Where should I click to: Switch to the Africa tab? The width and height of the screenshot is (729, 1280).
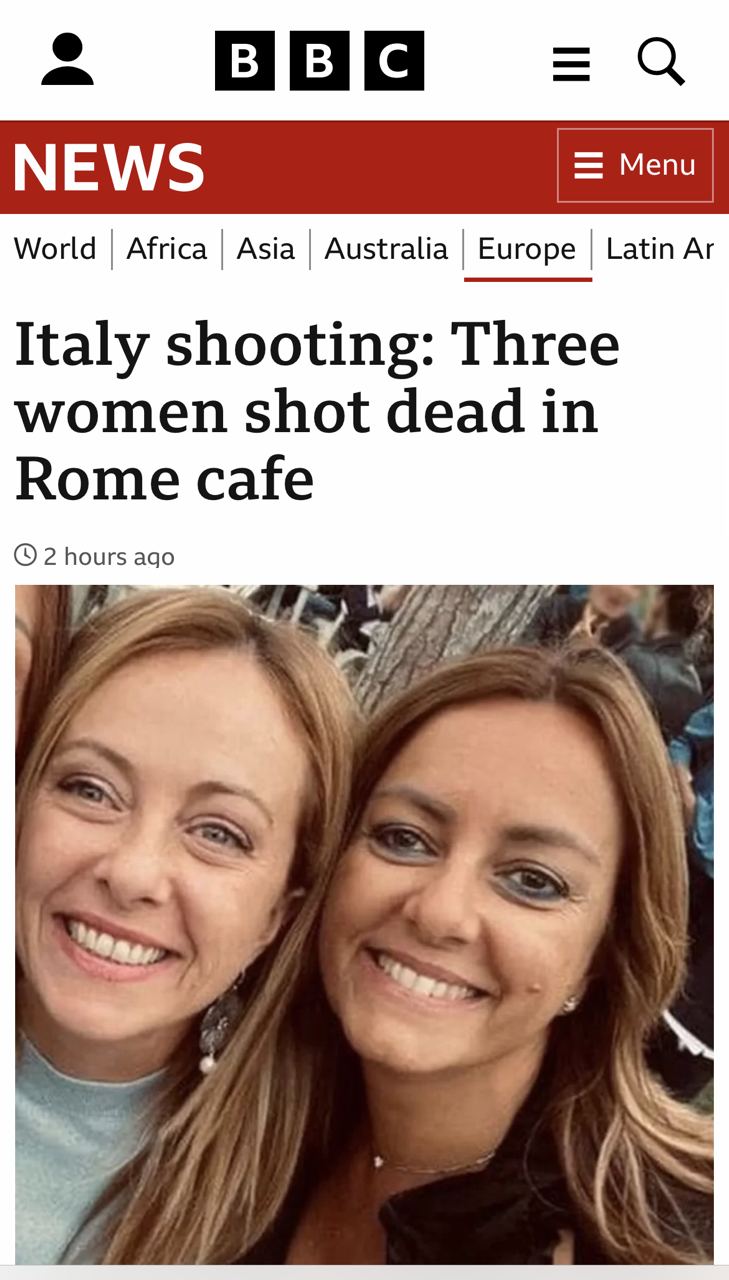click(x=166, y=248)
